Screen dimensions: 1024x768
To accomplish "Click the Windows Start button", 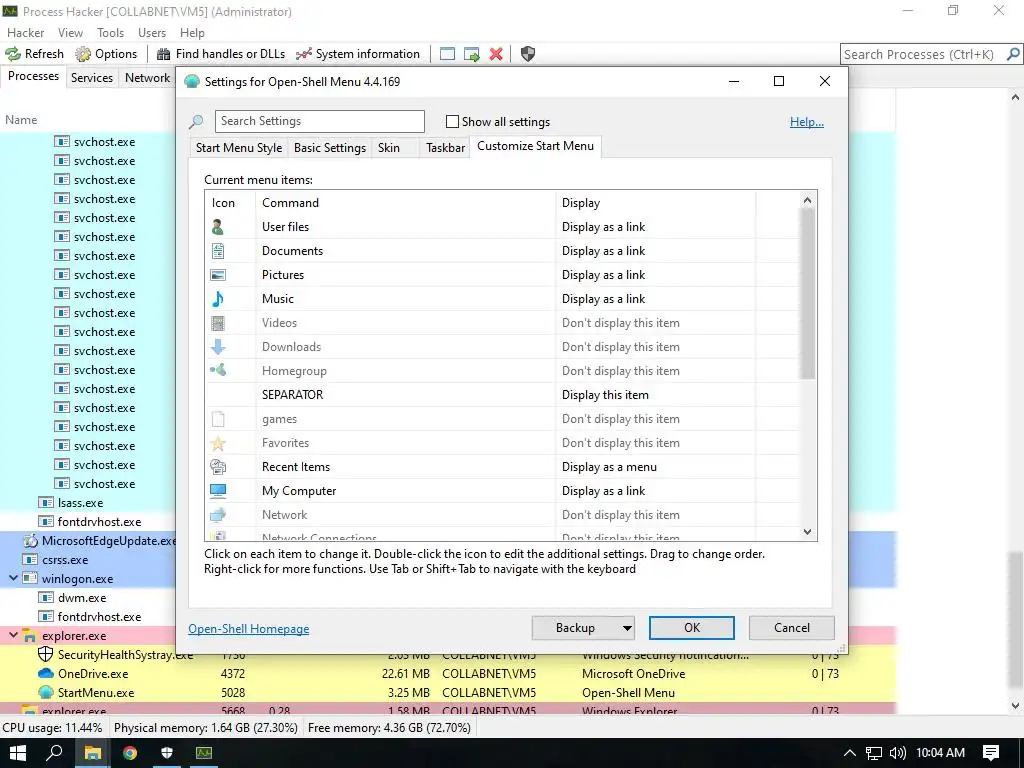I will pyautogui.click(x=17, y=753).
